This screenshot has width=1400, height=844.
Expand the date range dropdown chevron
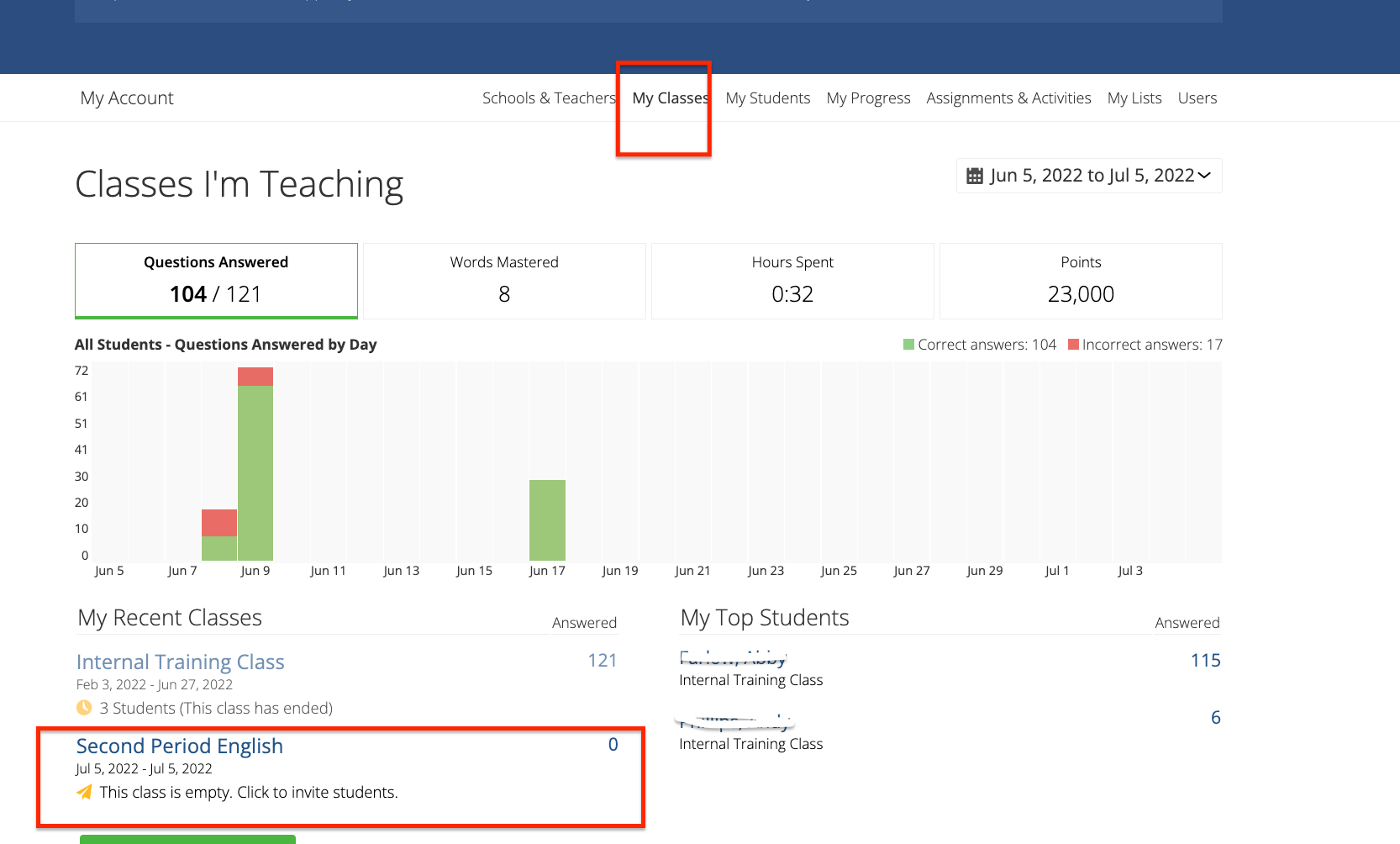coord(1204,176)
